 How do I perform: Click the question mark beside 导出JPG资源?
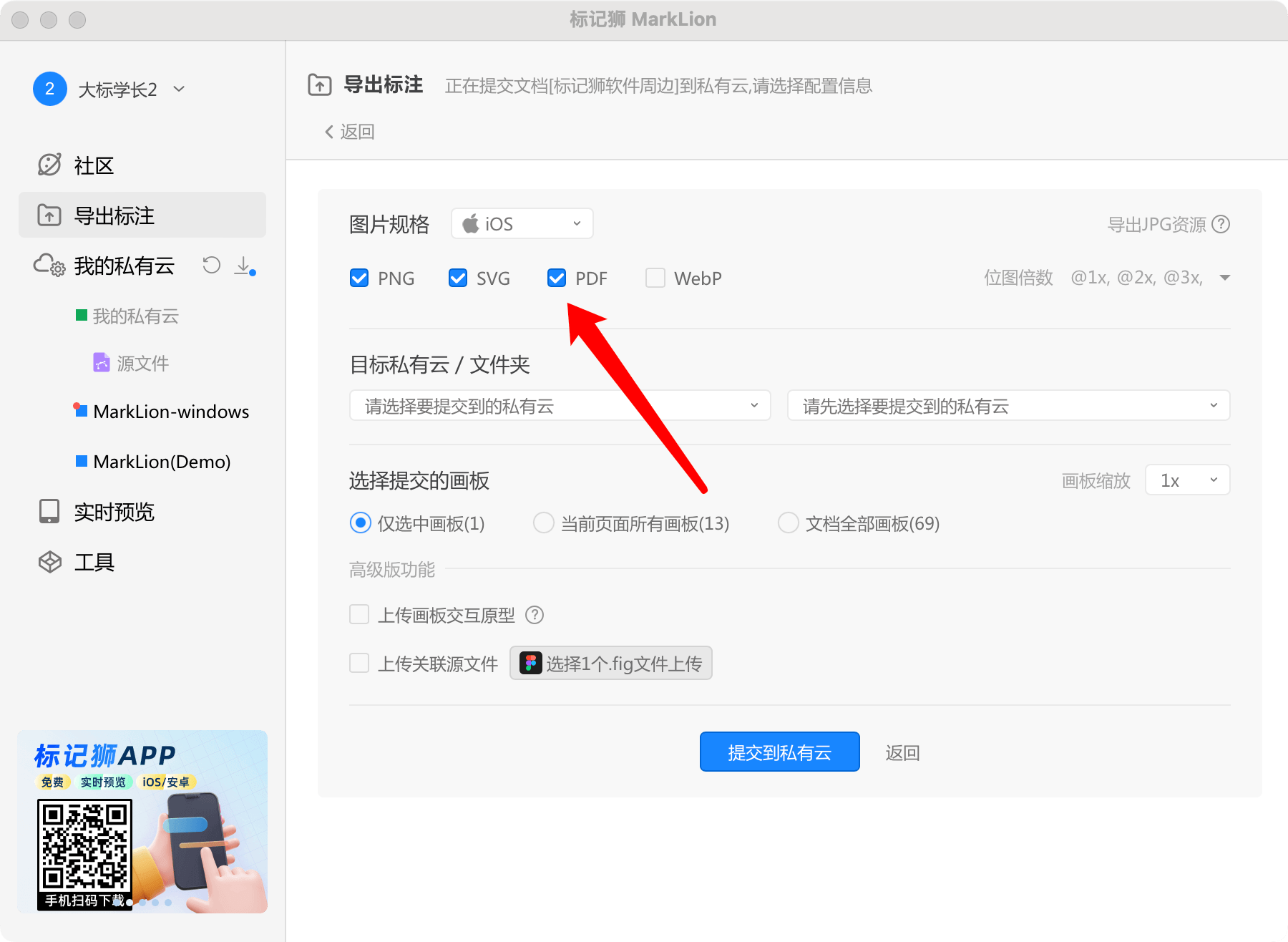[1221, 224]
